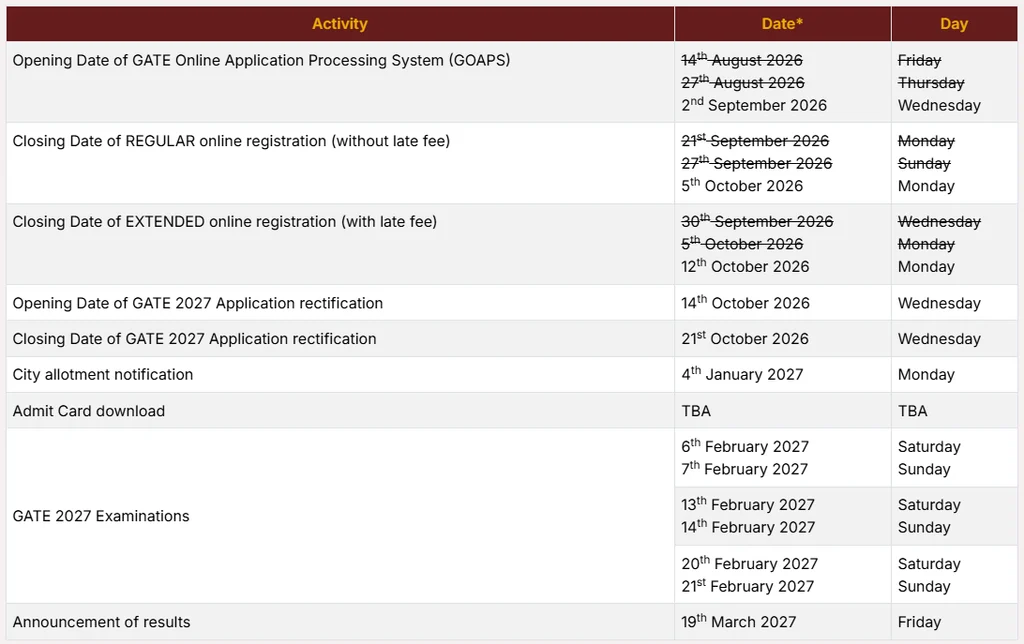Select the City allotment notification text
1024x644 pixels.
pyautogui.click(x=103, y=374)
